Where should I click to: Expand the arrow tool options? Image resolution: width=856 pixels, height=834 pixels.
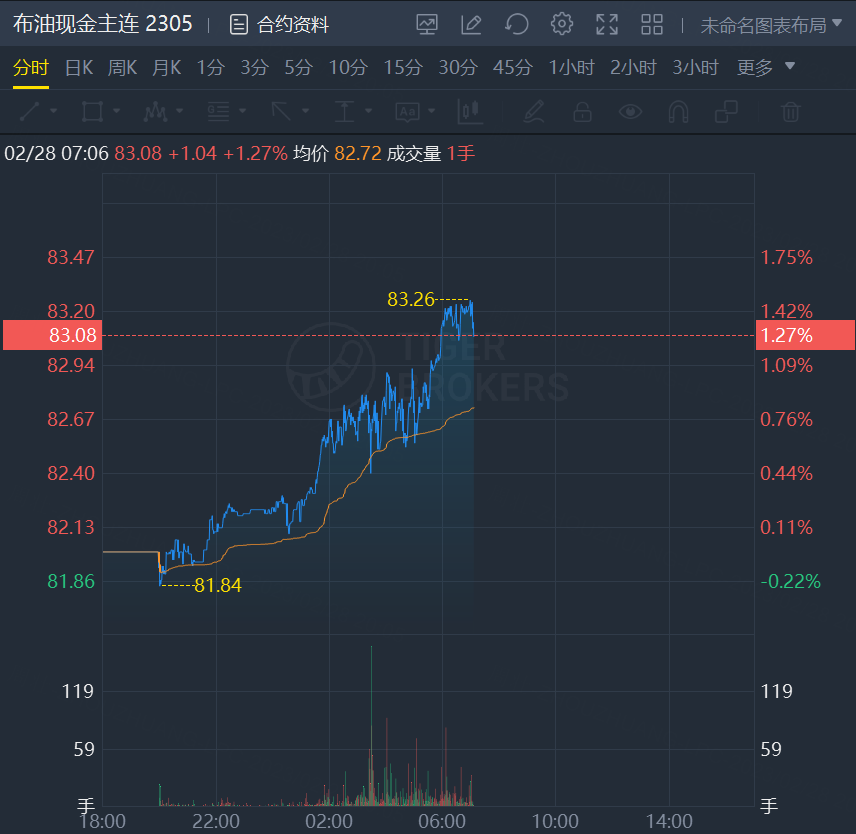point(306,111)
